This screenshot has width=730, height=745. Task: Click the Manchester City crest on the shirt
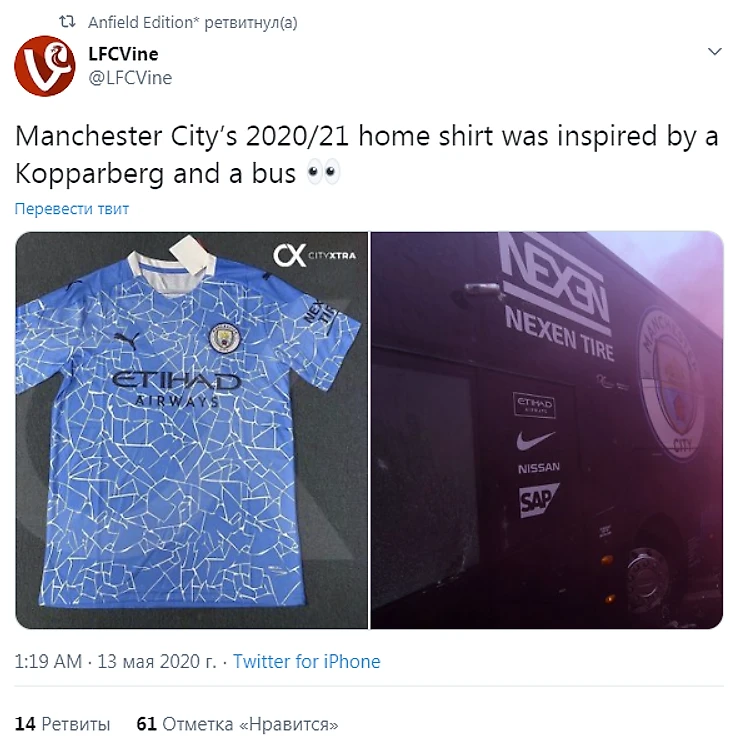pyautogui.click(x=225, y=338)
